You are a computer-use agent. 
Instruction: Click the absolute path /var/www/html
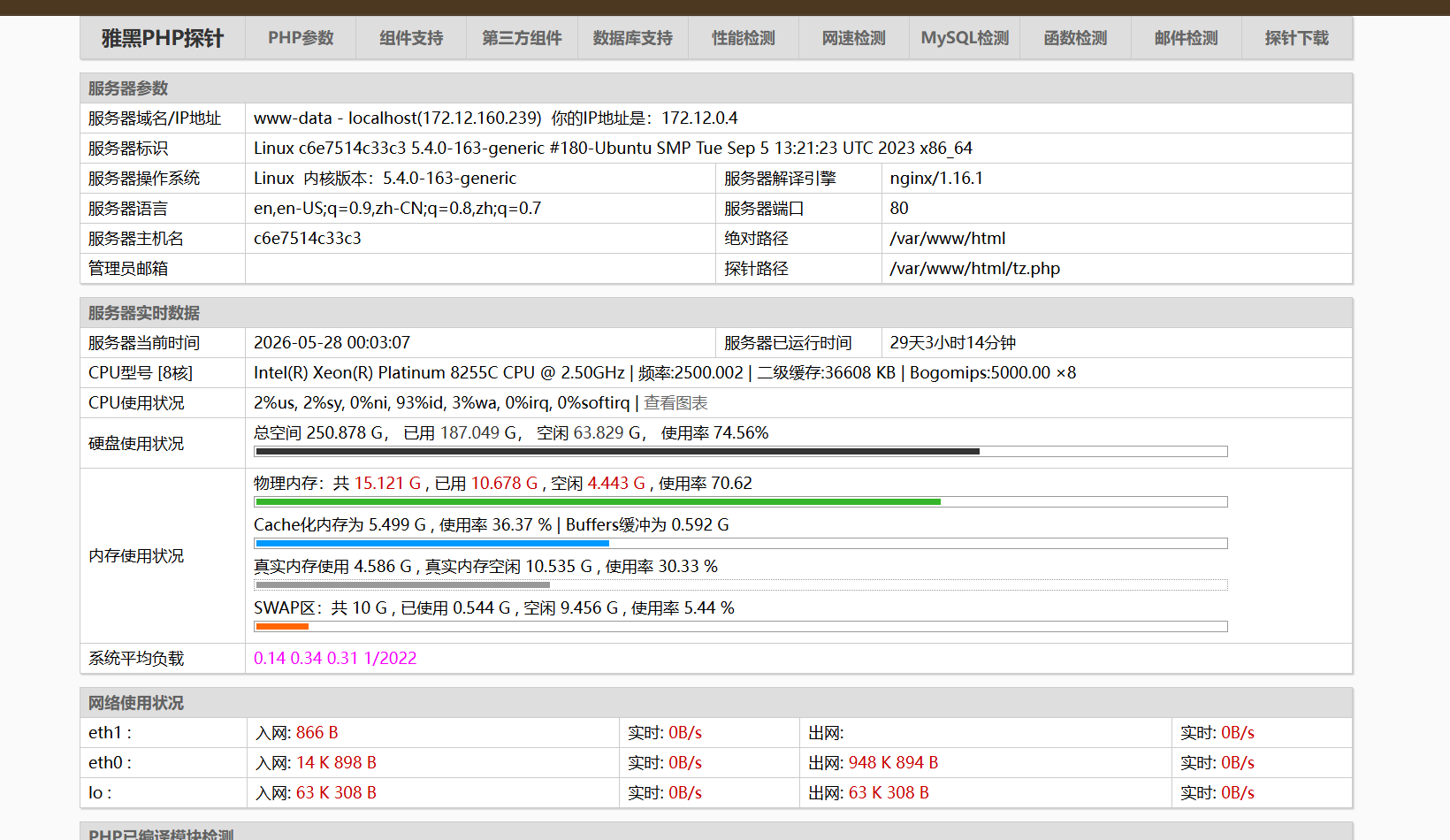pos(948,238)
